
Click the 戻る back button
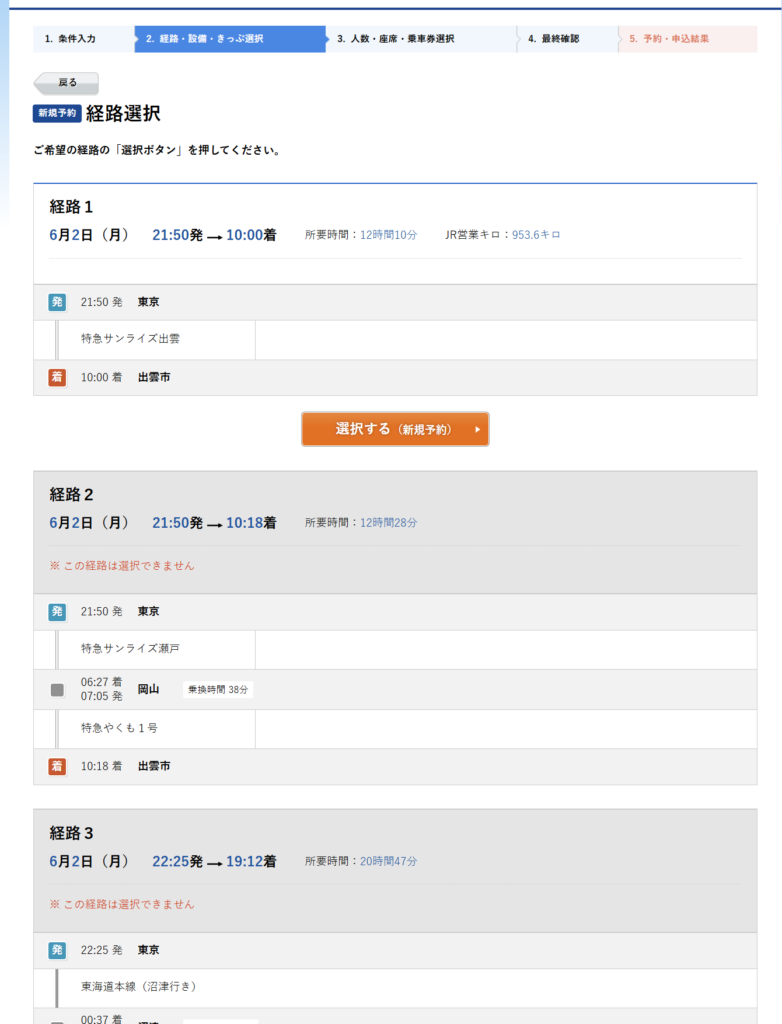(x=66, y=83)
